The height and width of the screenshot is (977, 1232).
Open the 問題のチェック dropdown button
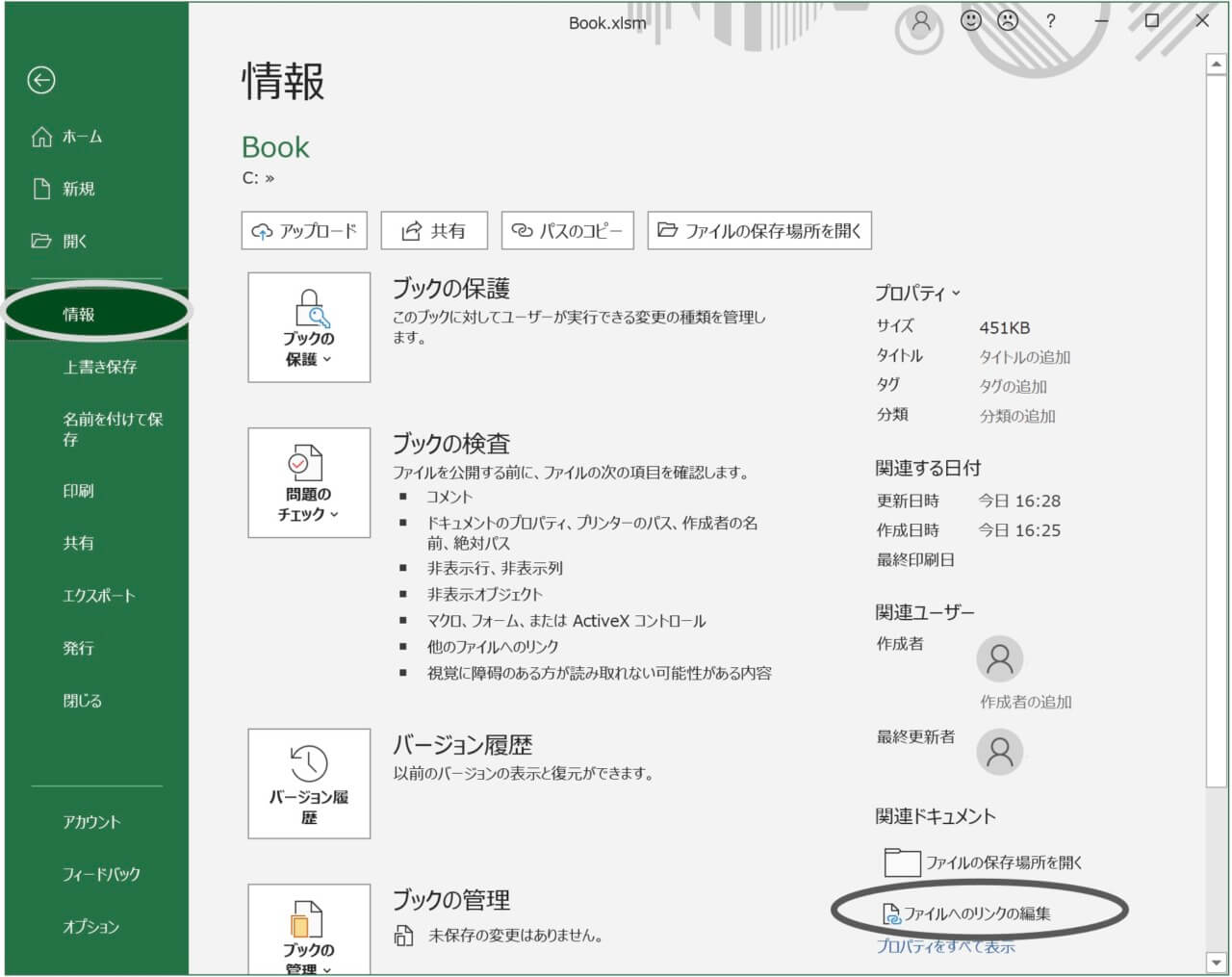tap(309, 482)
